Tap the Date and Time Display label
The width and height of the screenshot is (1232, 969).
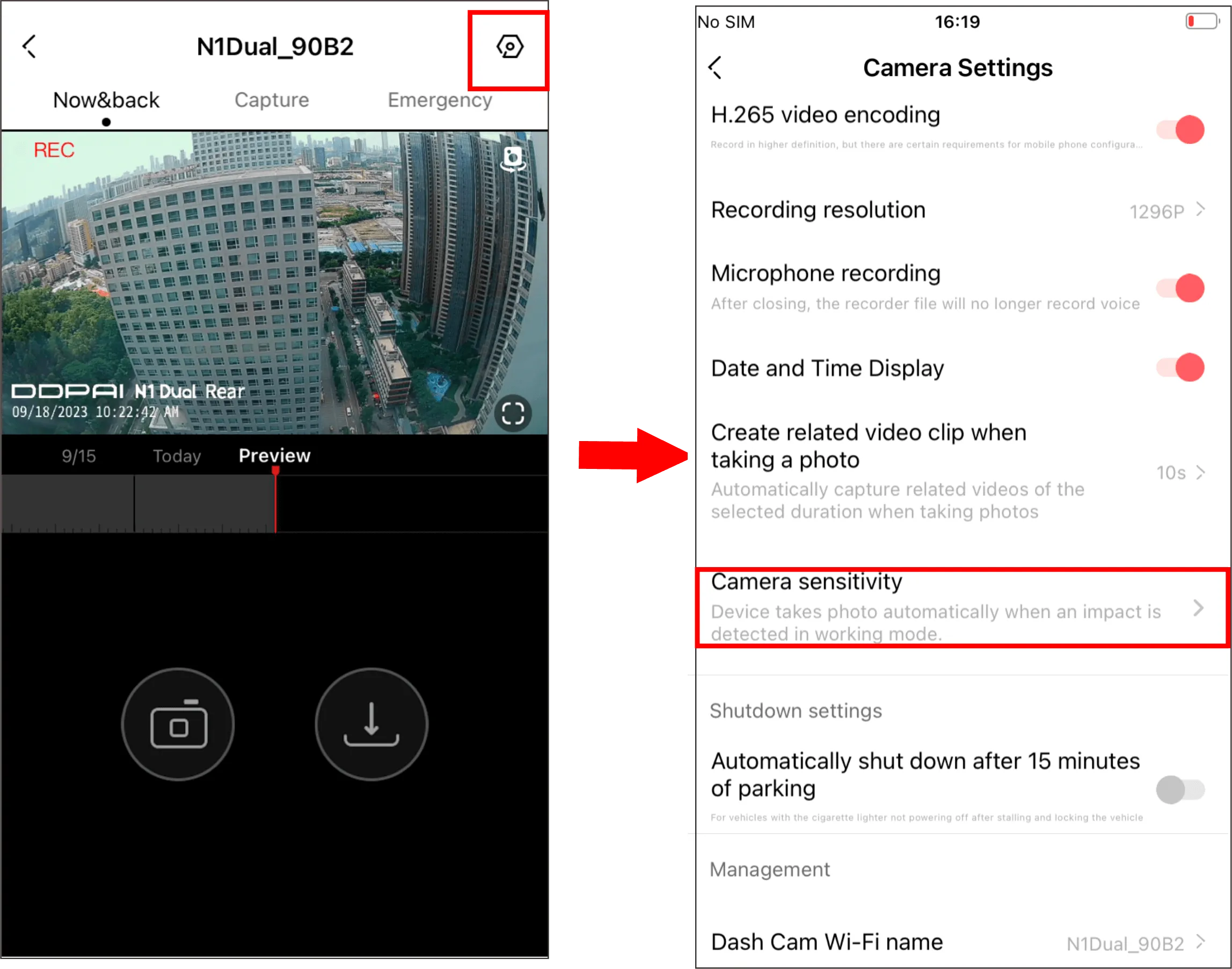[827, 368]
